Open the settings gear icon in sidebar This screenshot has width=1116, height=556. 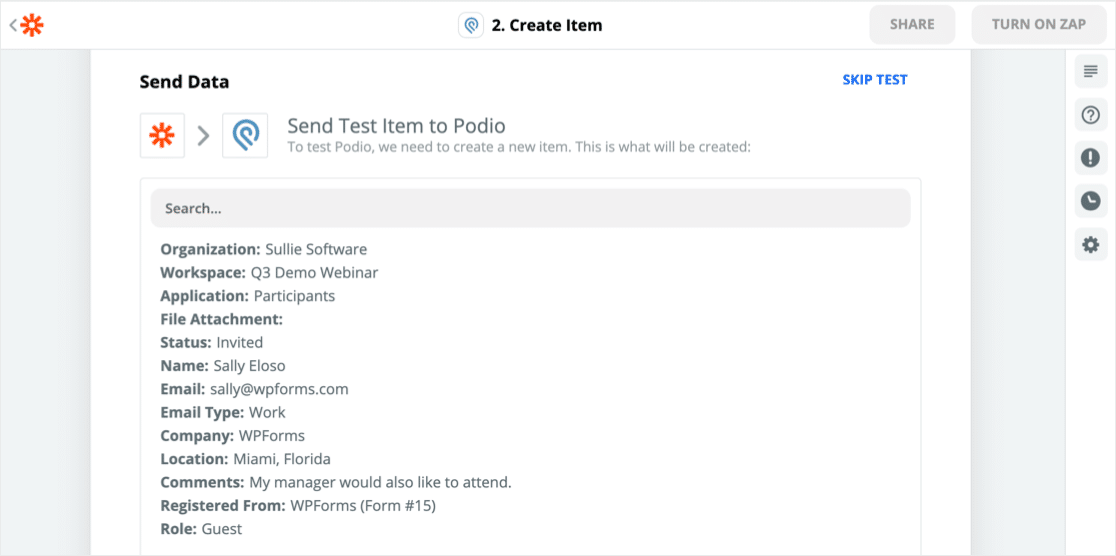[x=1090, y=244]
